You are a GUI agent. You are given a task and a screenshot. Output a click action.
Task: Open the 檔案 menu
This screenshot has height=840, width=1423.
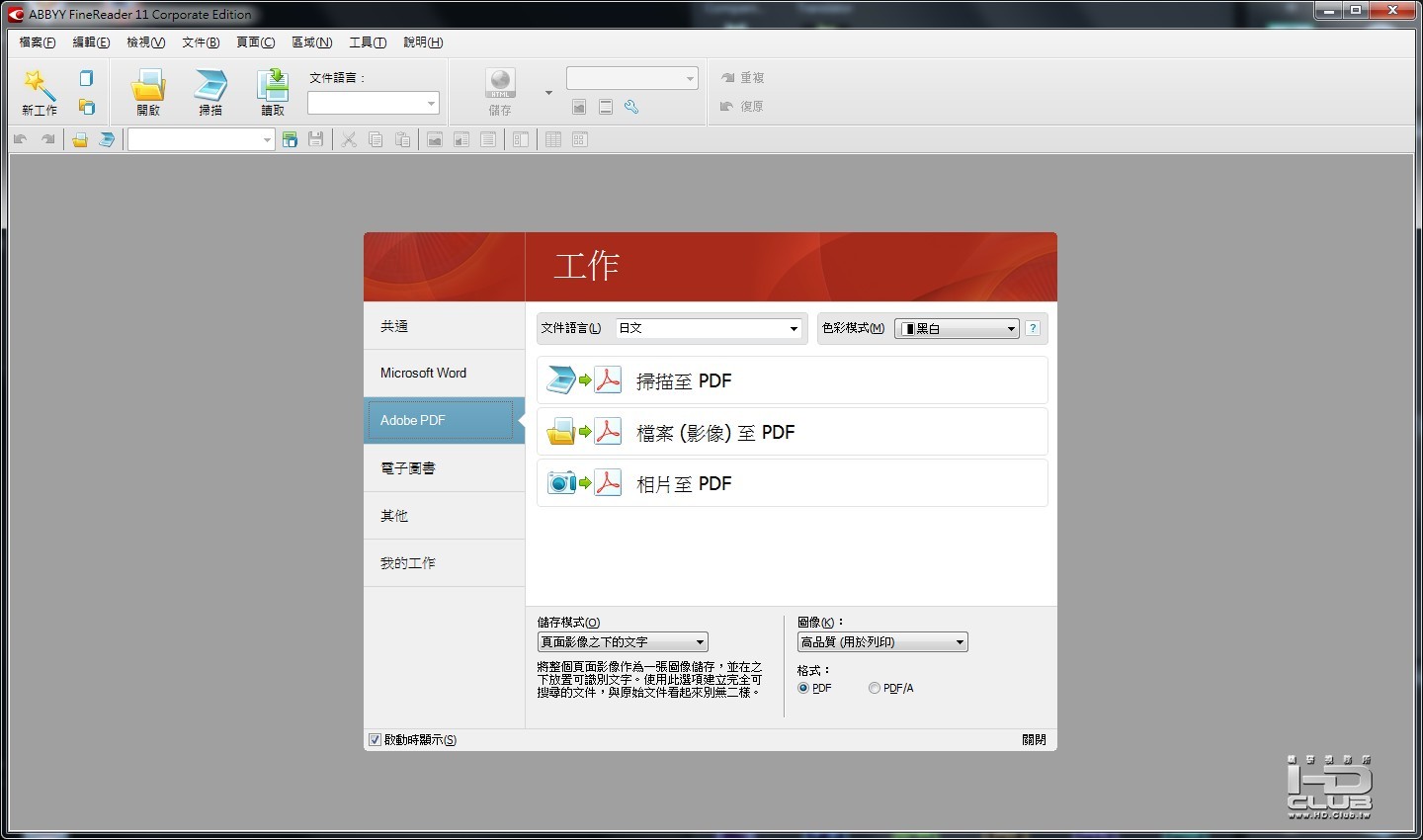point(38,42)
